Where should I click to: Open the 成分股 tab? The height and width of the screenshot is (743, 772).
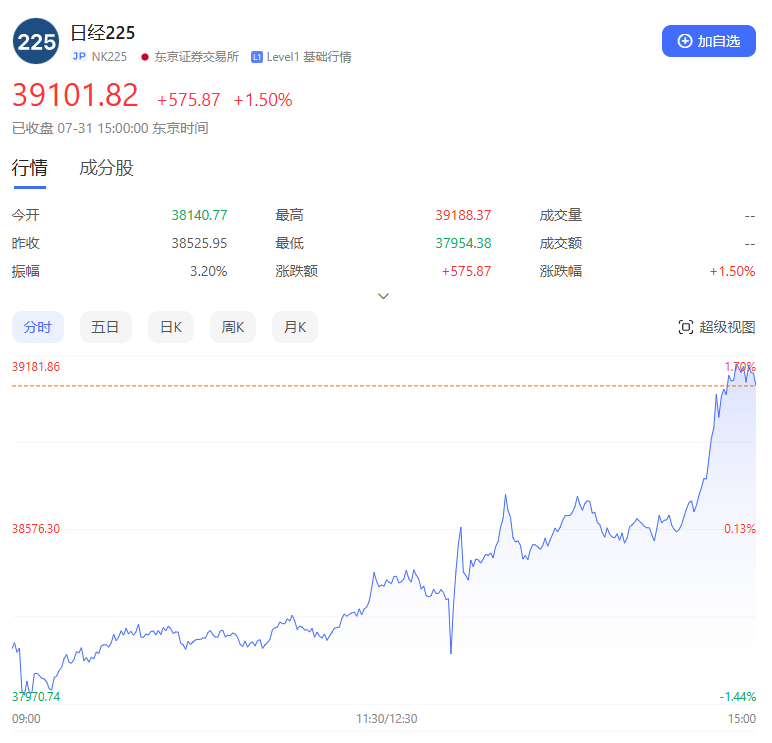tap(107, 168)
